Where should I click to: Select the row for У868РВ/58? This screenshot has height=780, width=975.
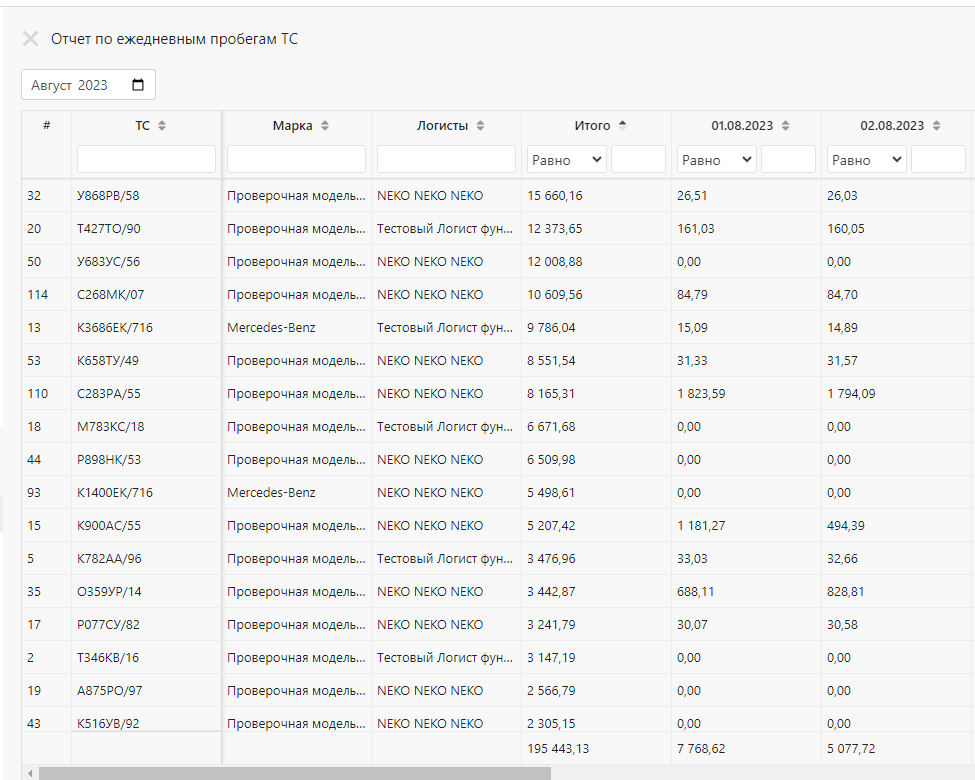point(497,195)
